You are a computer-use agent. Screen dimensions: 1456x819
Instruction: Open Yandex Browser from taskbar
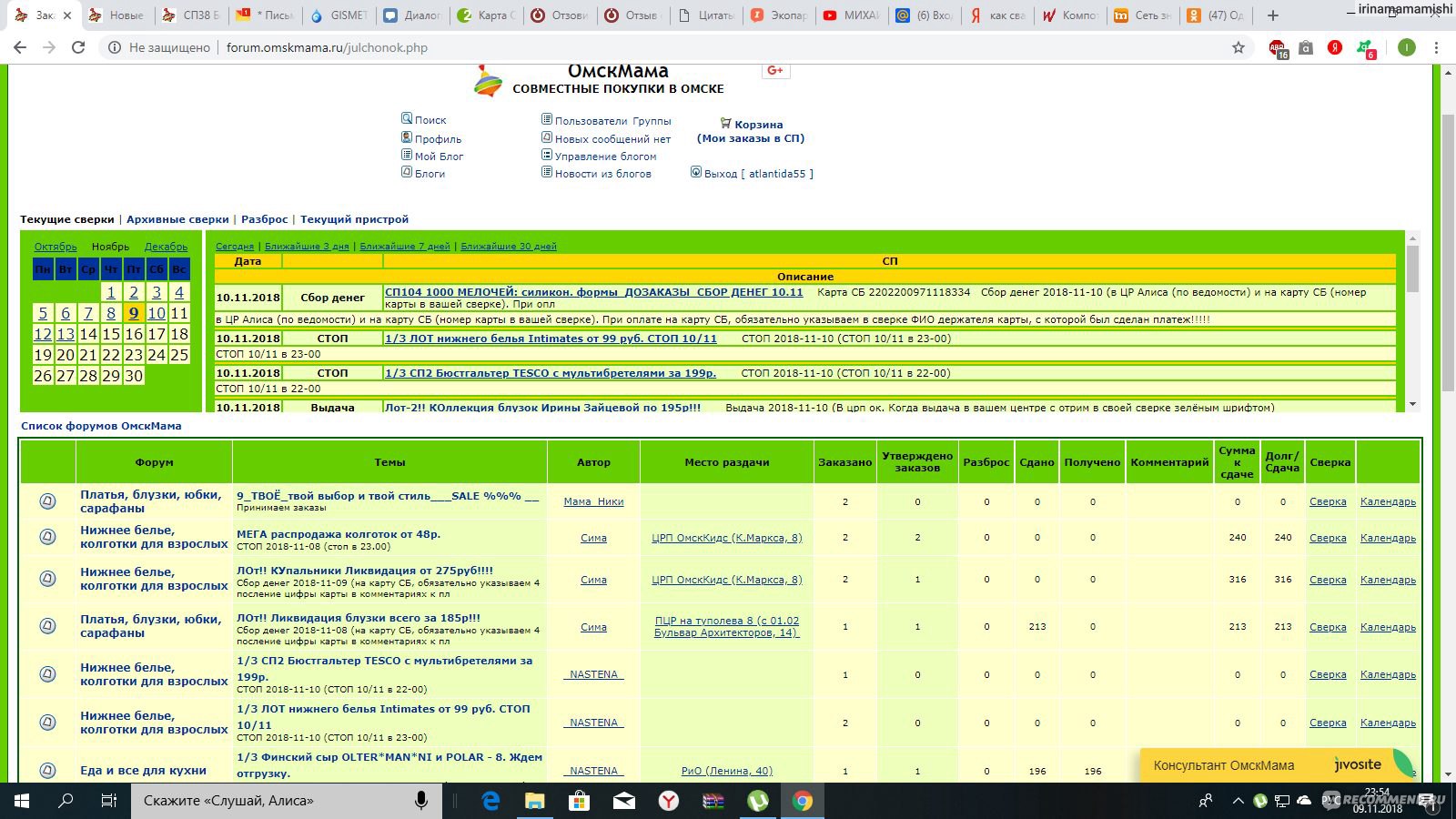pyautogui.click(x=669, y=801)
